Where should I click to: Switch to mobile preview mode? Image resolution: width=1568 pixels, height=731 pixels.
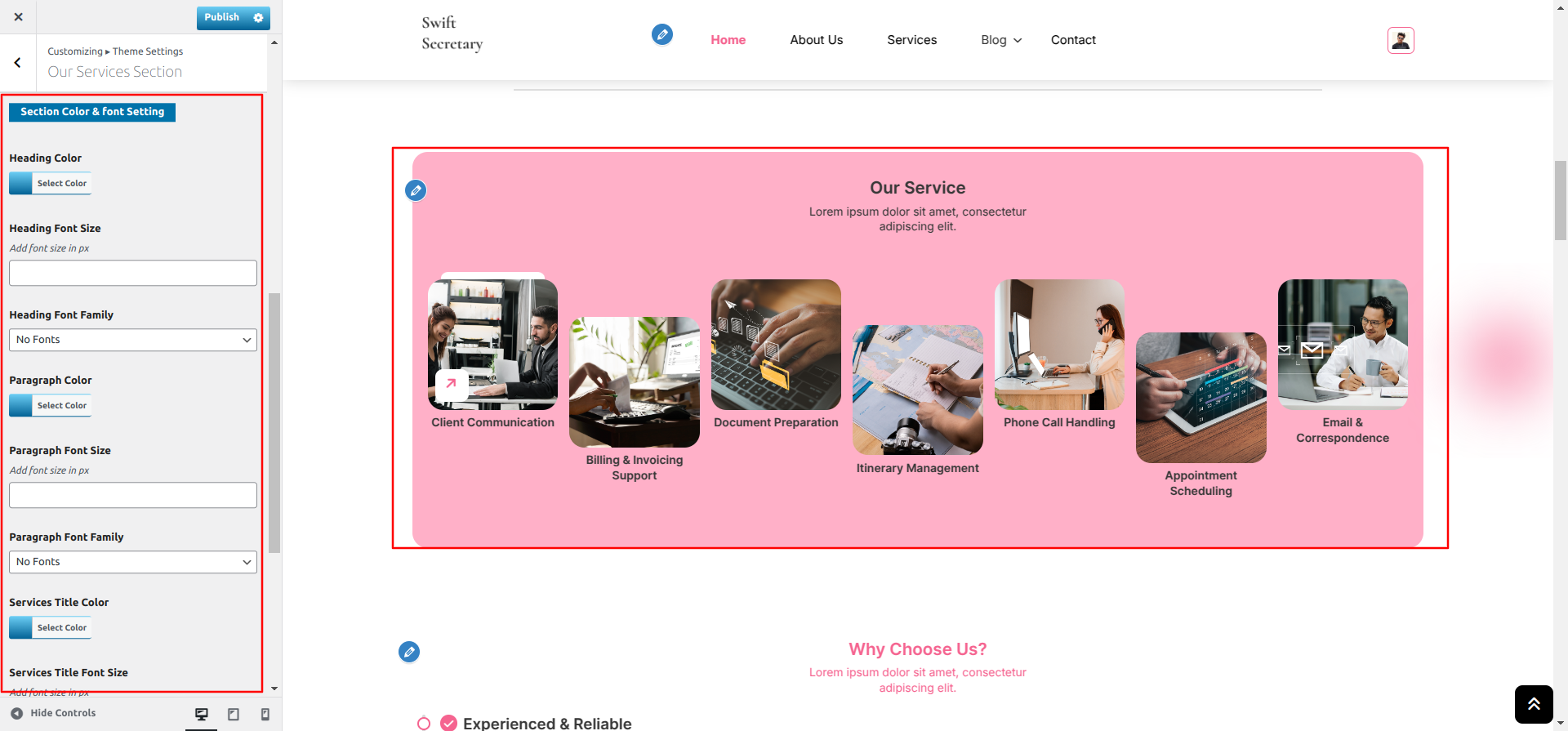(265, 714)
